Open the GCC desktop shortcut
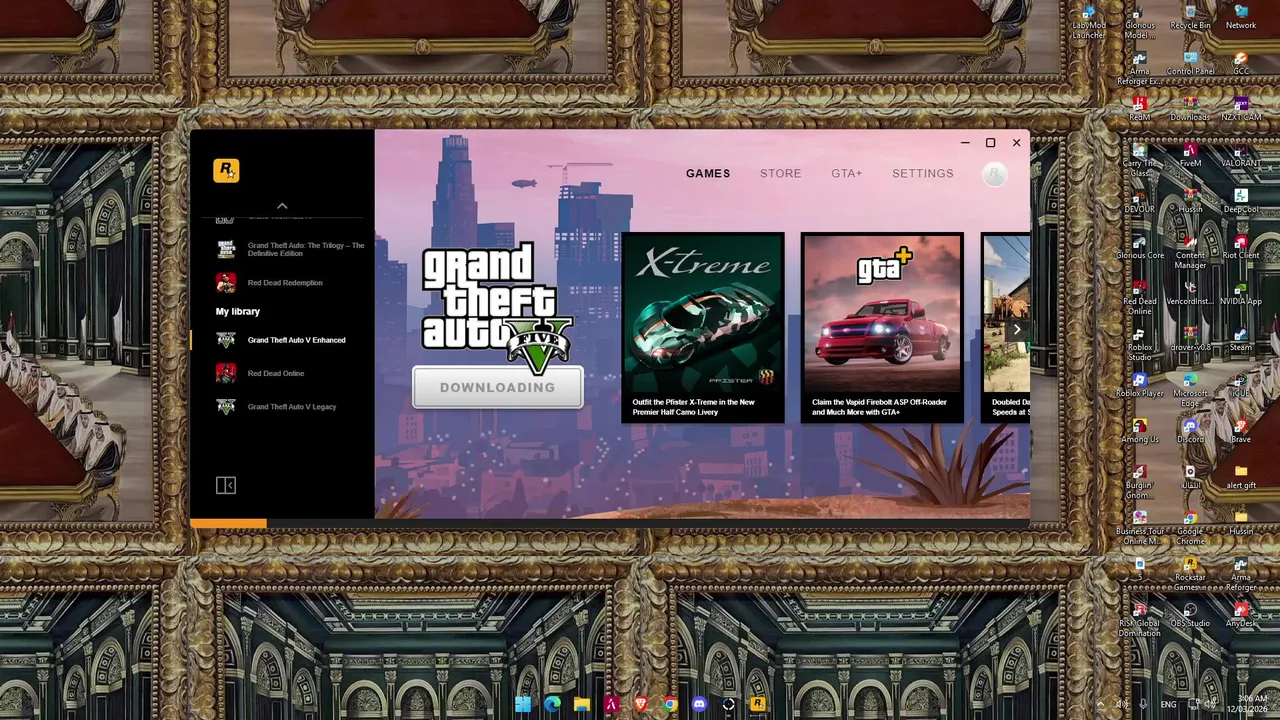Screen dimensions: 1280x720 [1241, 64]
